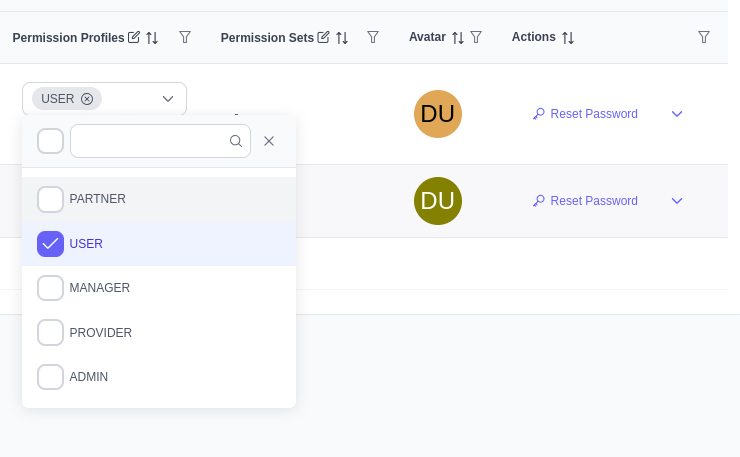Expand second row's actions chevron

click(x=677, y=201)
